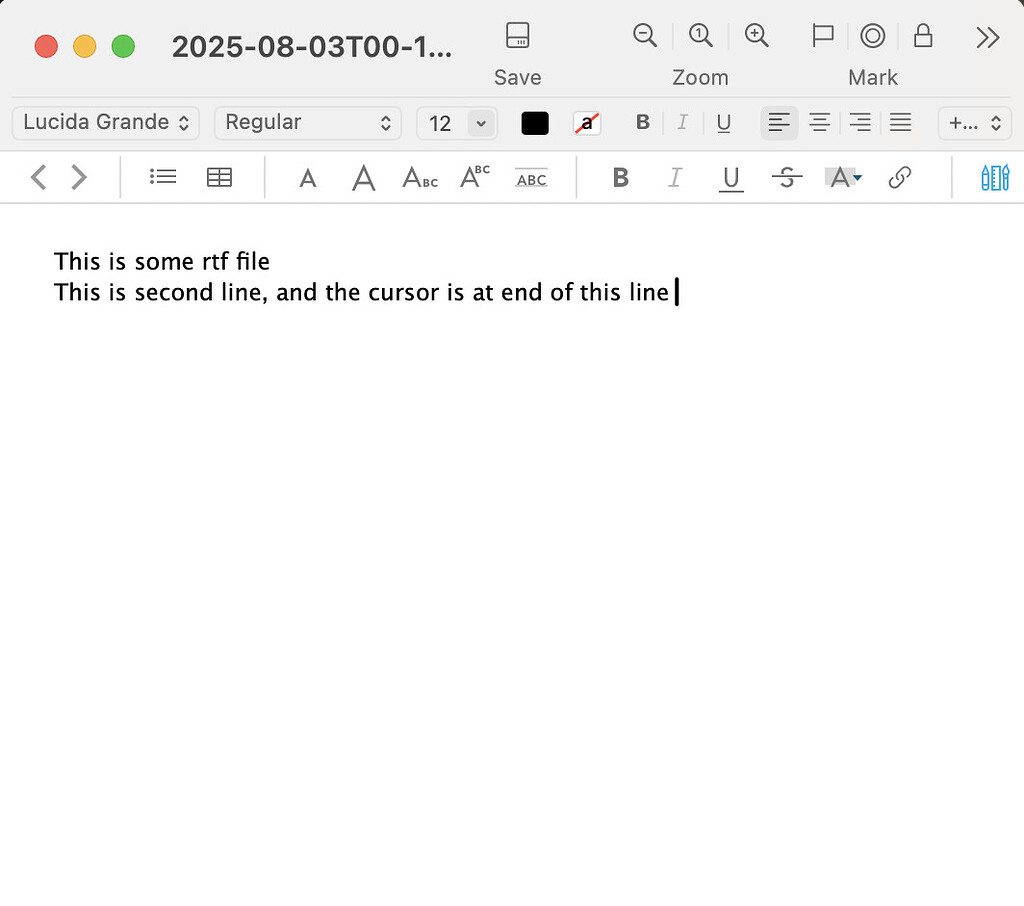Add a flag mark to the document
Viewport: 1024px width, 906px height.
(822, 36)
